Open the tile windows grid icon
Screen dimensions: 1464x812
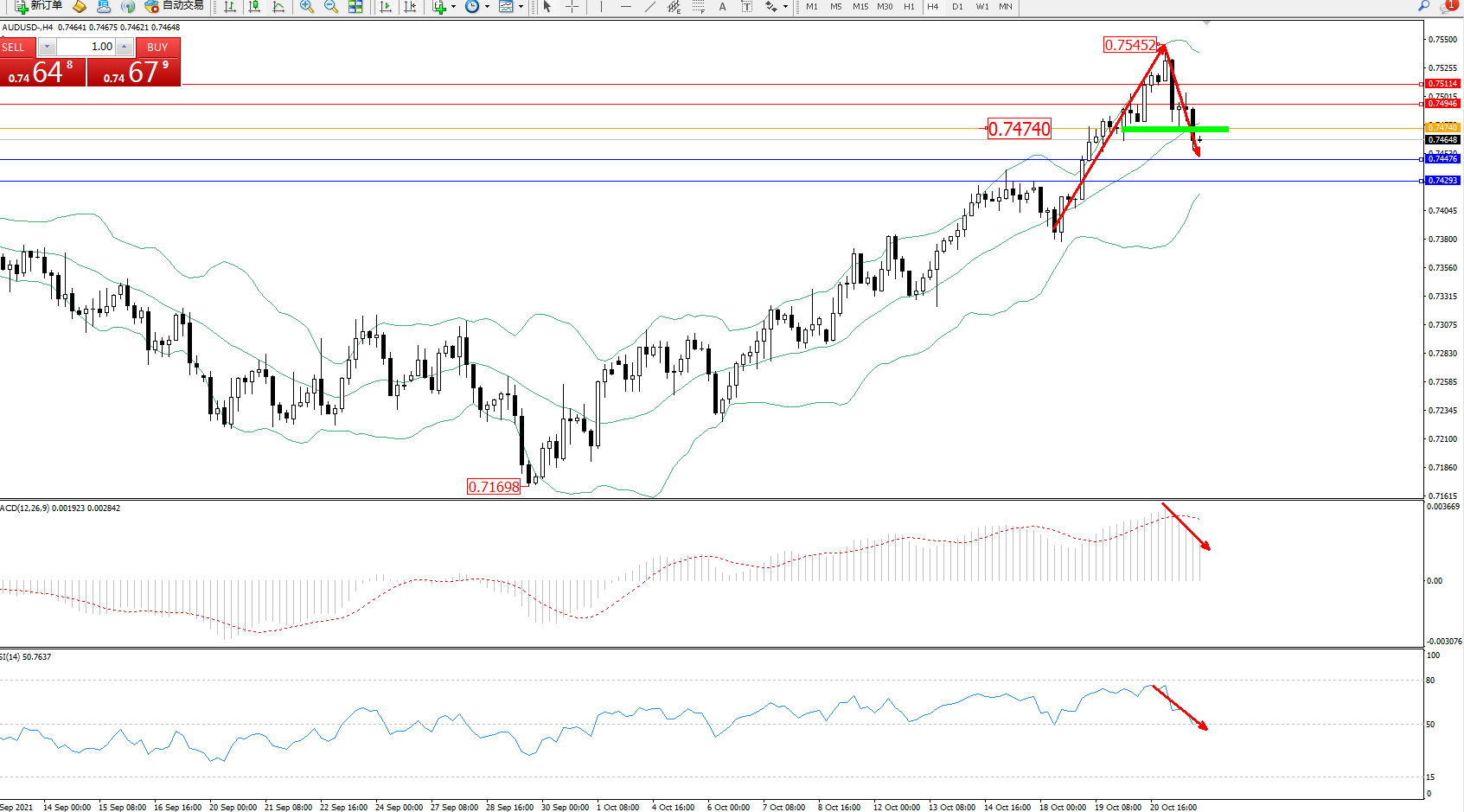pos(355,6)
